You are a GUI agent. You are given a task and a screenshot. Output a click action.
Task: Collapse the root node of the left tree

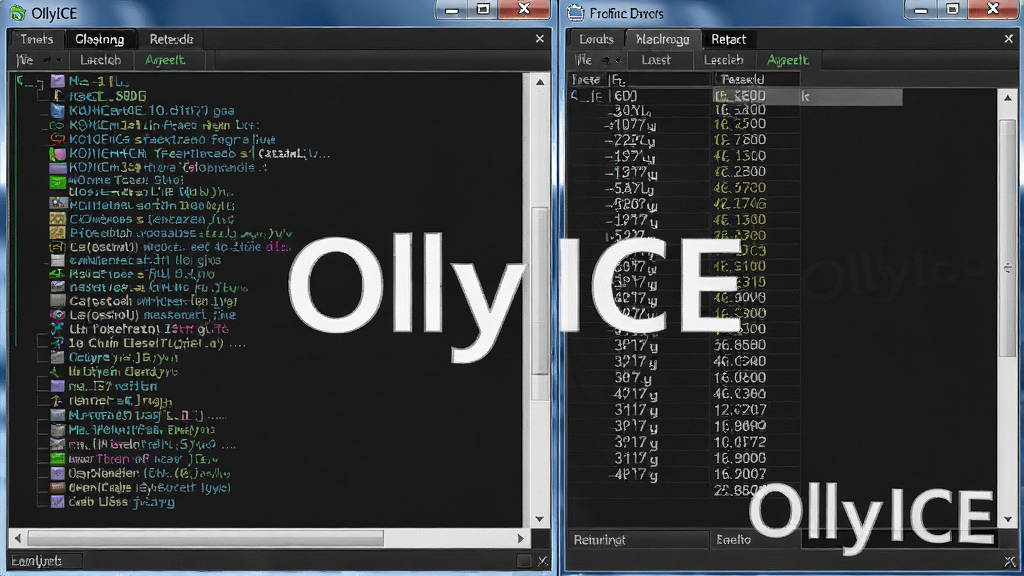point(22,81)
